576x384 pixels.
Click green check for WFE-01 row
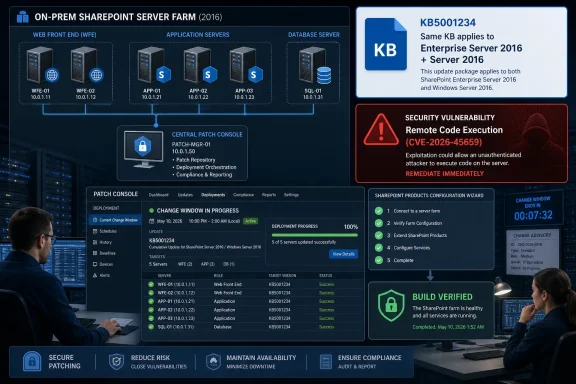(151, 284)
